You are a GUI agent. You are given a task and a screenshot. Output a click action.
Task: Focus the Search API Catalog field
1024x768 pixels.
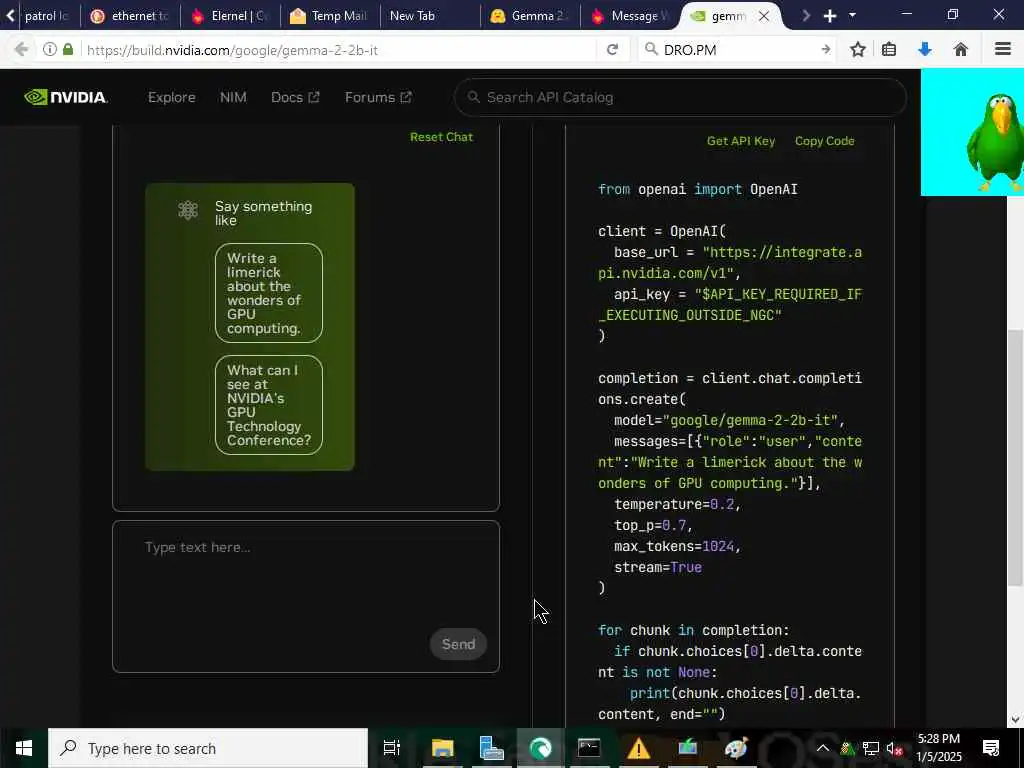680,97
